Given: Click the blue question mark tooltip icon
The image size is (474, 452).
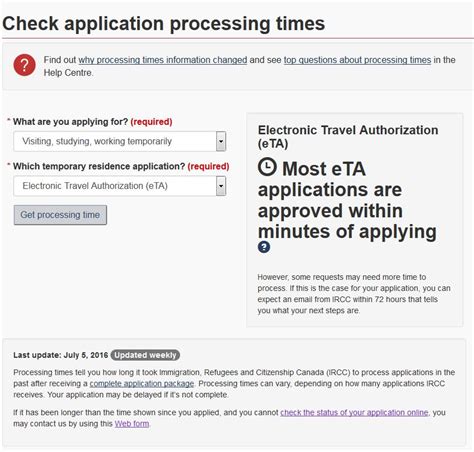Looking at the screenshot, I should (264, 247).
